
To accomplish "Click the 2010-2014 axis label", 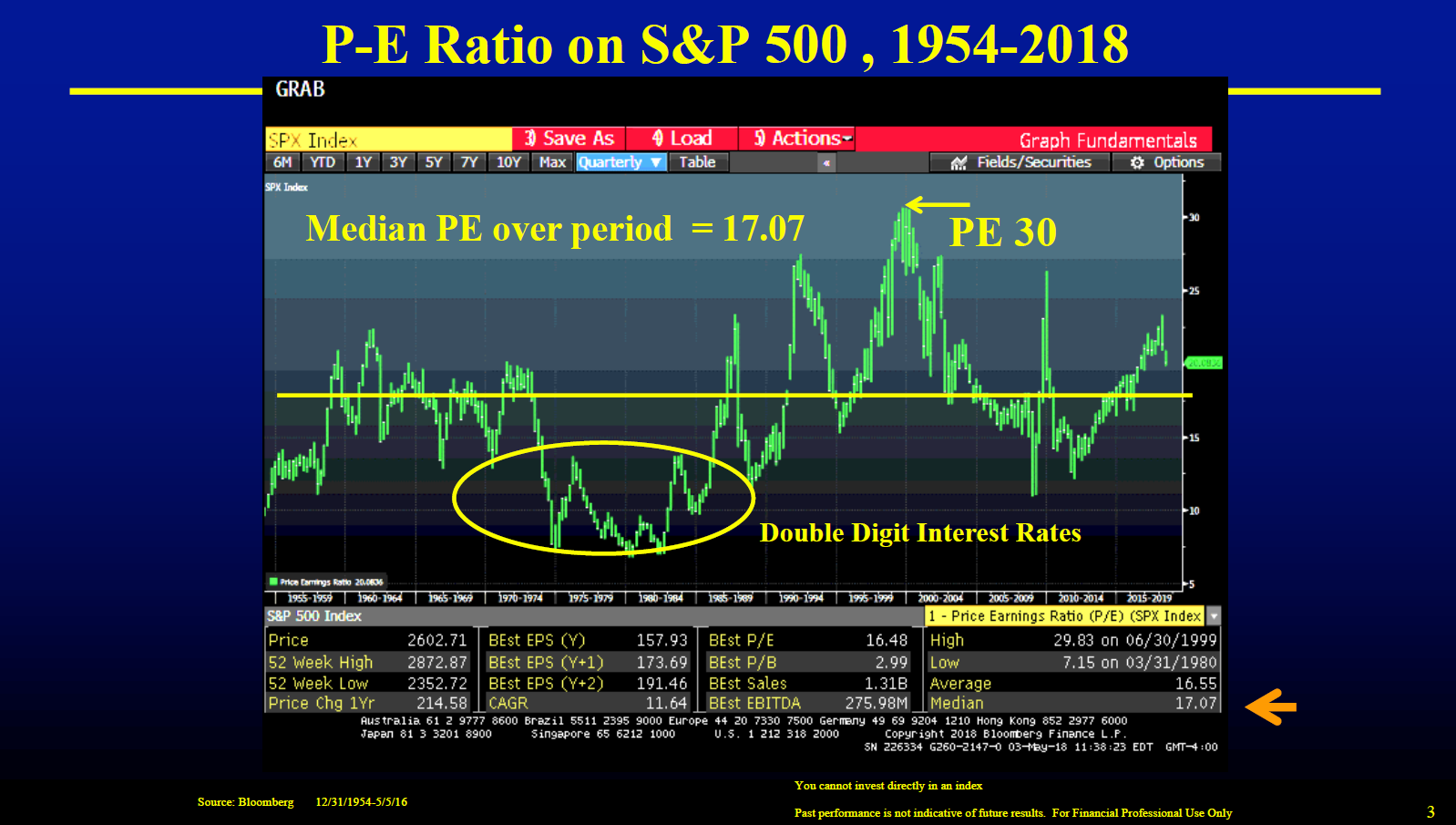I will point(1081,598).
